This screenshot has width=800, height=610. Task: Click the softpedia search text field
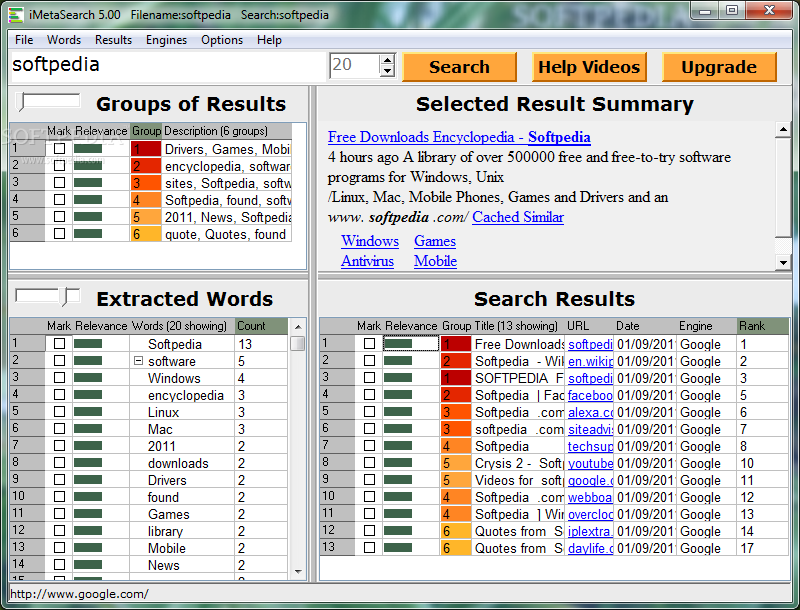168,66
